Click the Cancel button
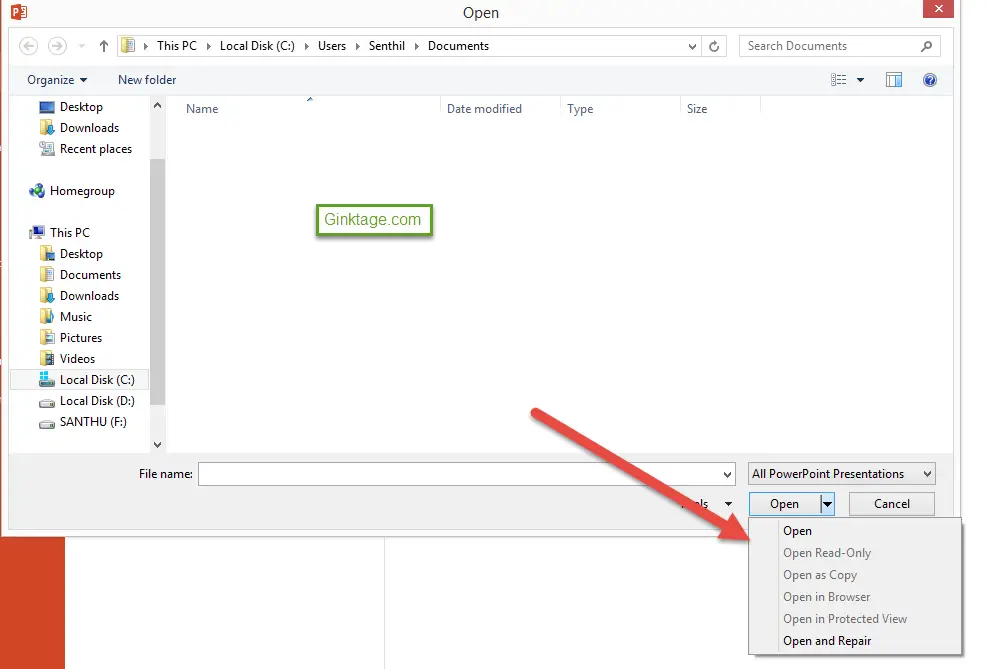 coord(891,504)
